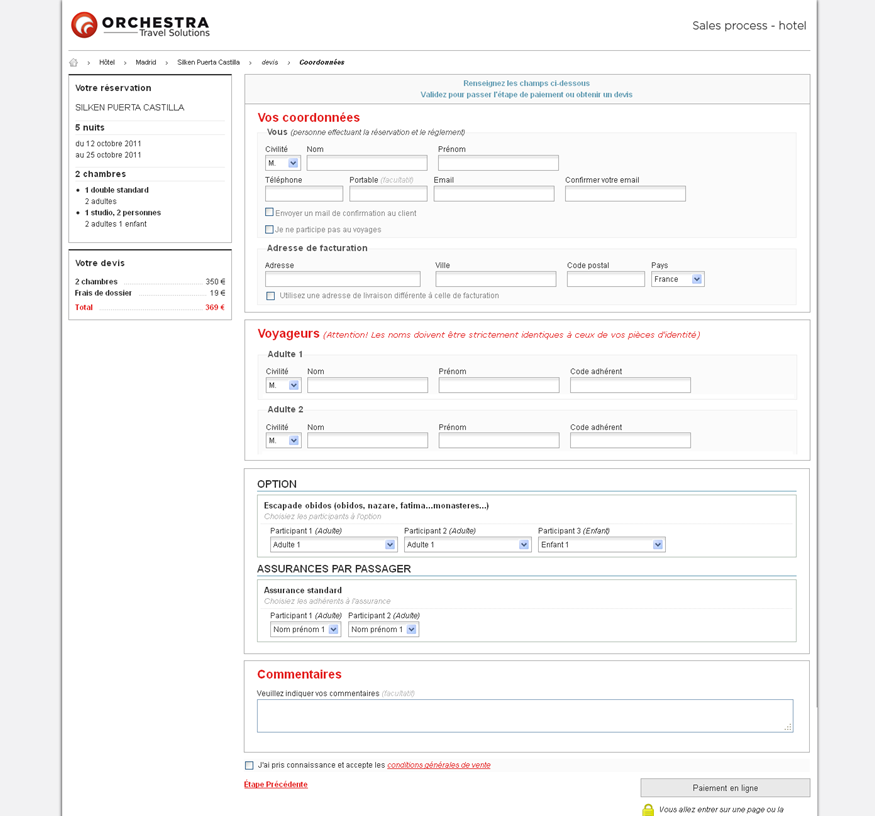Click the home icon in breadcrumb
The height and width of the screenshot is (816, 875).
(73, 63)
